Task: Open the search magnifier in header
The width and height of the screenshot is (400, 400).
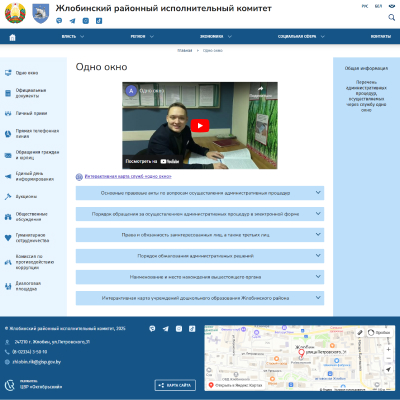Action: (x=391, y=17)
